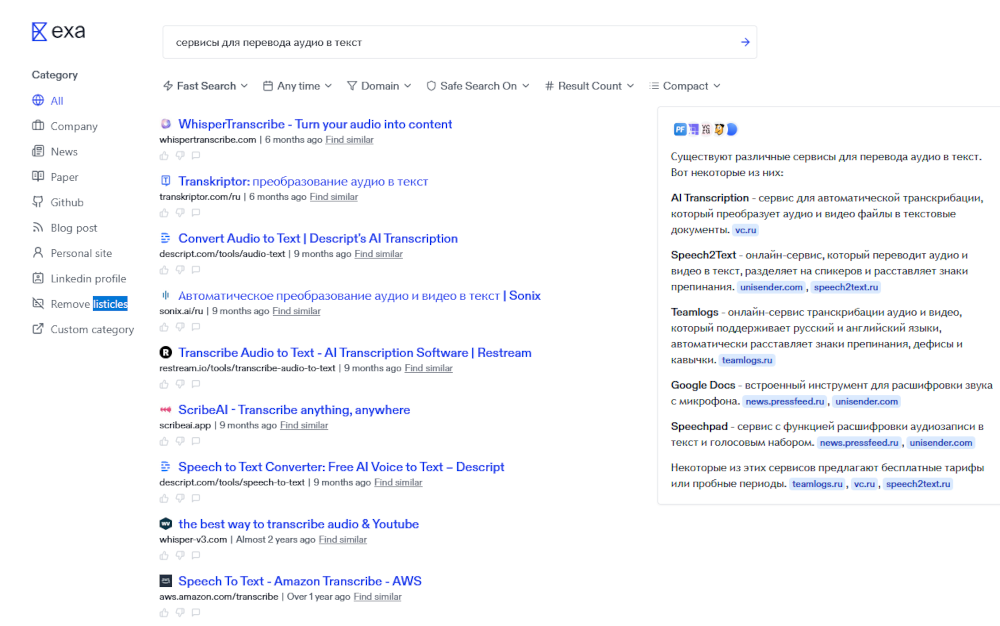Viewport: 1000px width, 626px height.
Task: Open unisender.com citation under Speechpad
Action: pos(941,443)
